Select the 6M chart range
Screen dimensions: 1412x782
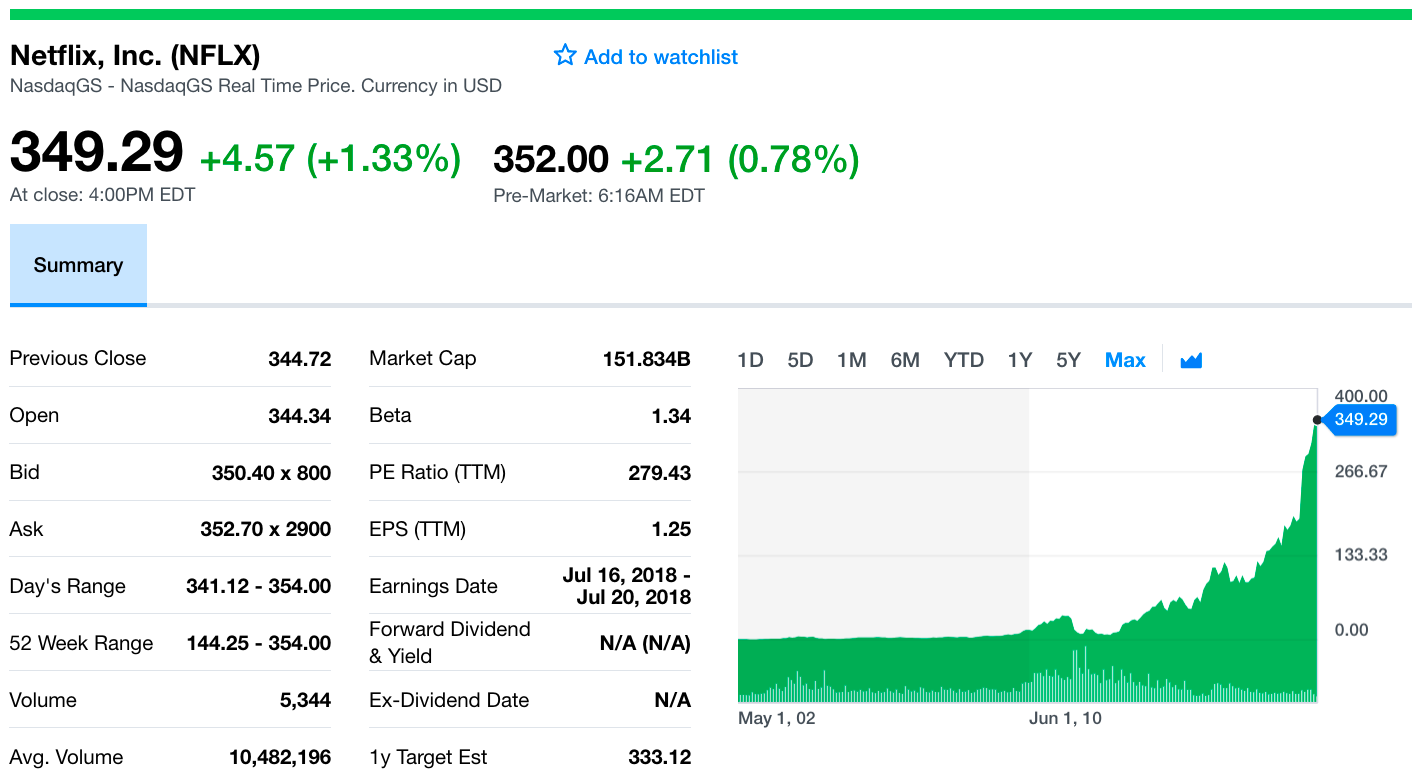905,360
